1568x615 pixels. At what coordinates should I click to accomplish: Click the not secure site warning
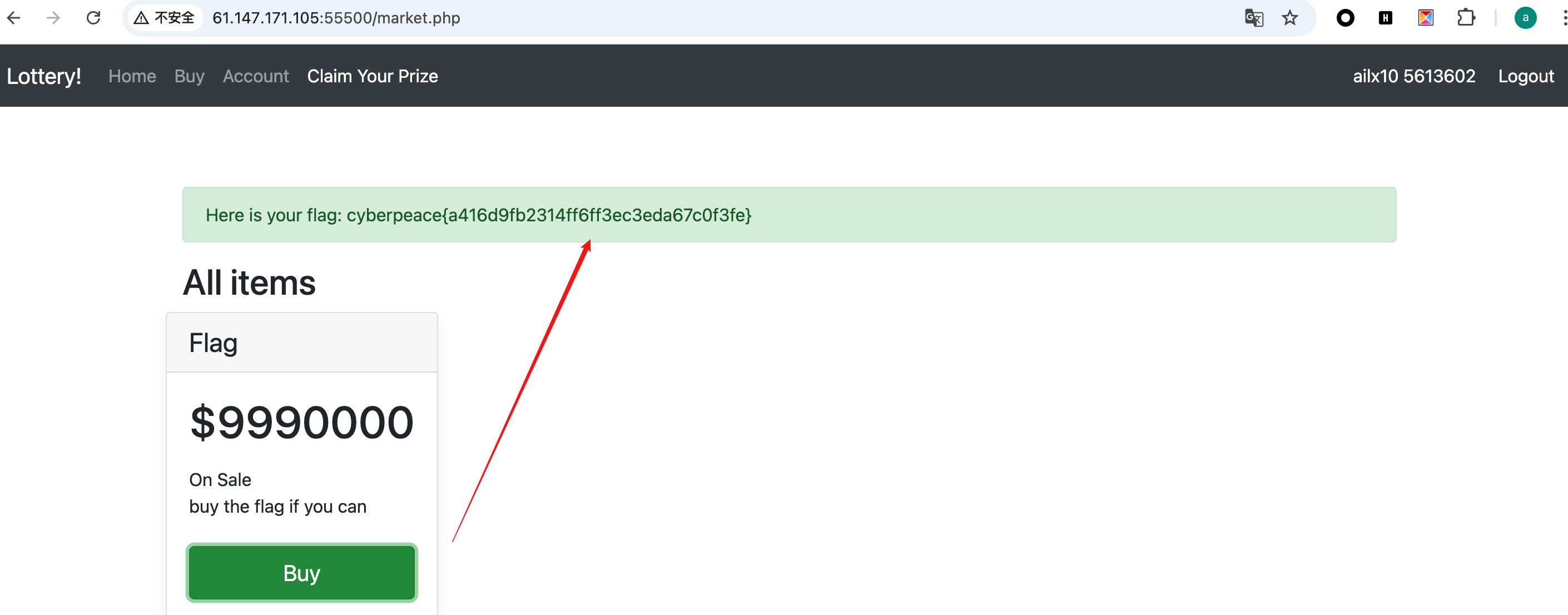tap(165, 18)
